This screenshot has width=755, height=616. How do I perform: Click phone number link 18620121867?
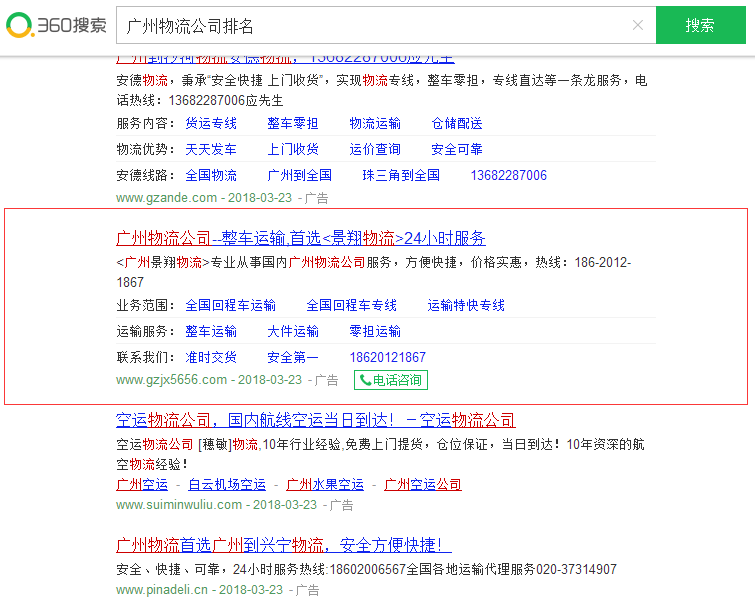(x=387, y=357)
